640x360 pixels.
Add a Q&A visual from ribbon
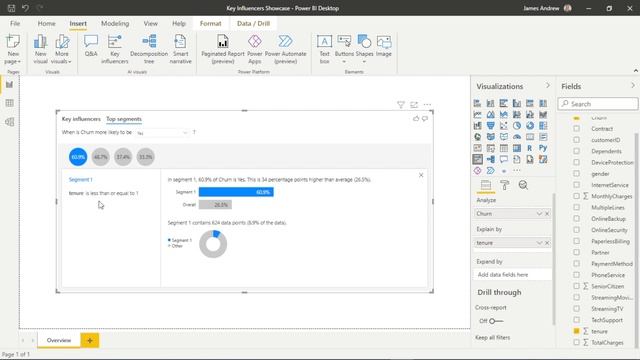[91, 46]
